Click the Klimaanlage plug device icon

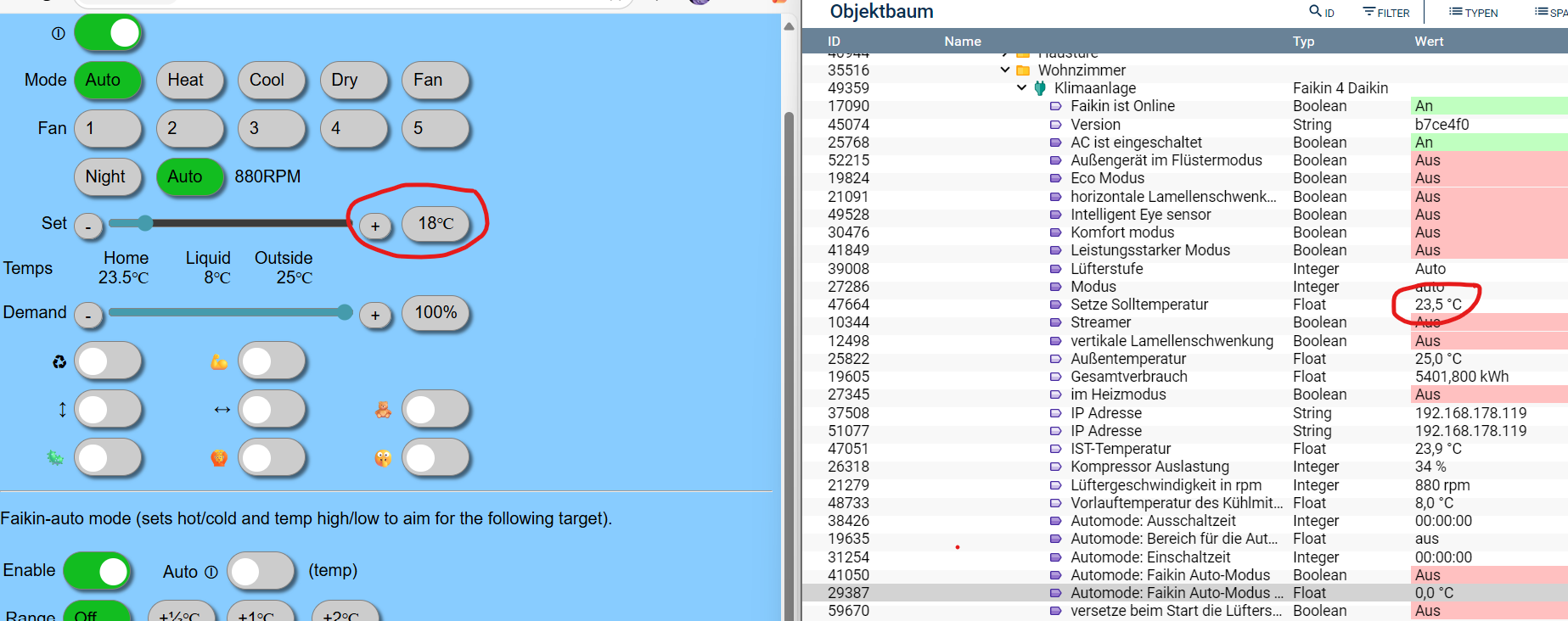tap(1040, 88)
